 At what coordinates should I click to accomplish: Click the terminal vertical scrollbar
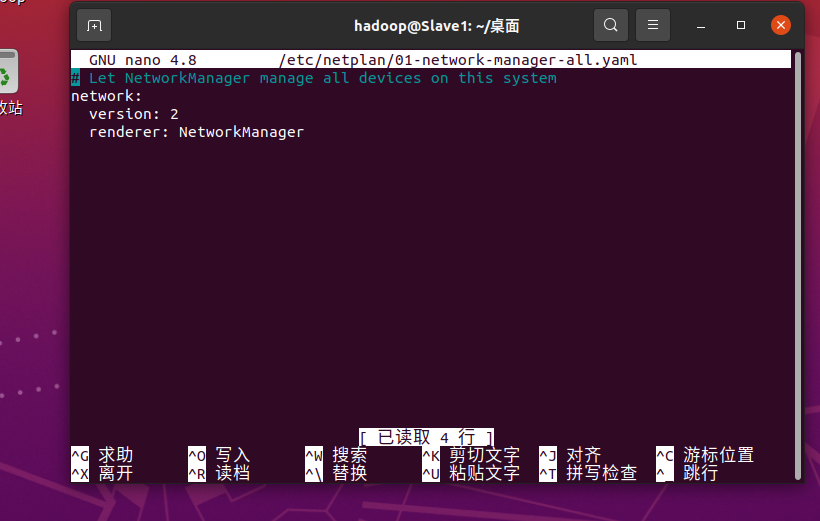click(x=798, y=265)
